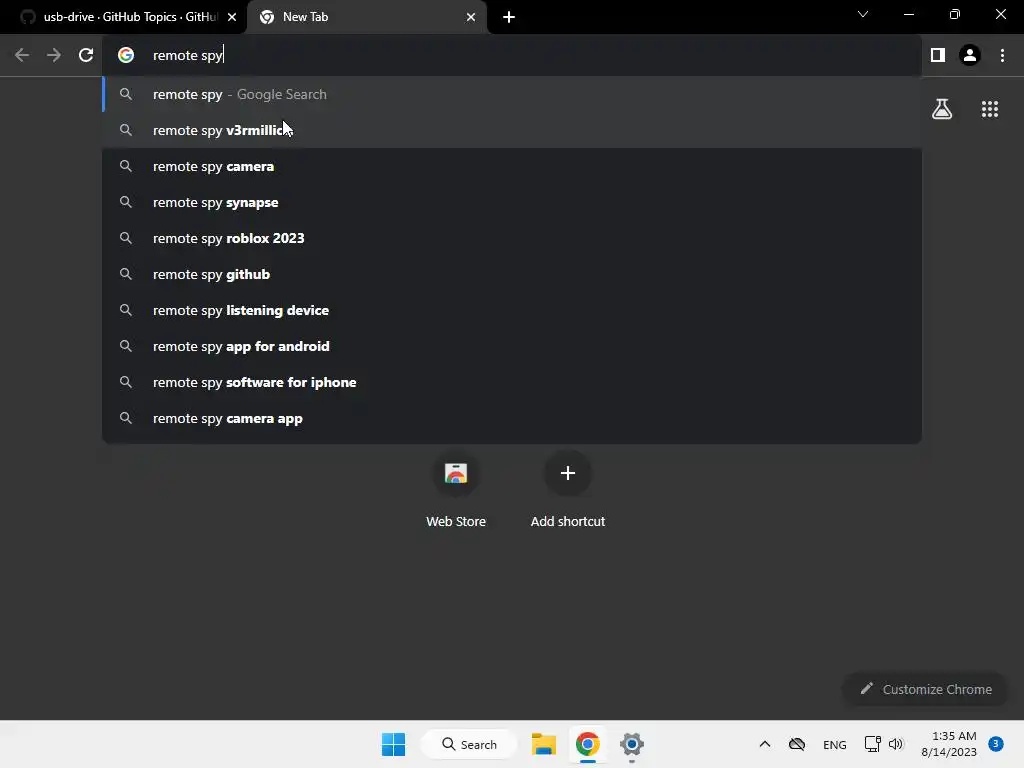
Task: Go back with the browser back arrow
Action: pos(22,55)
